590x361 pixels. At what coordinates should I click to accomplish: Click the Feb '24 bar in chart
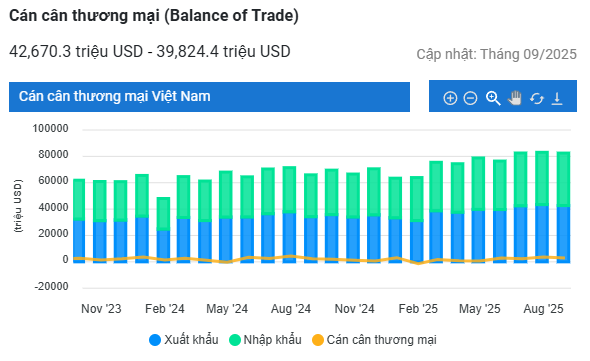(x=163, y=230)
